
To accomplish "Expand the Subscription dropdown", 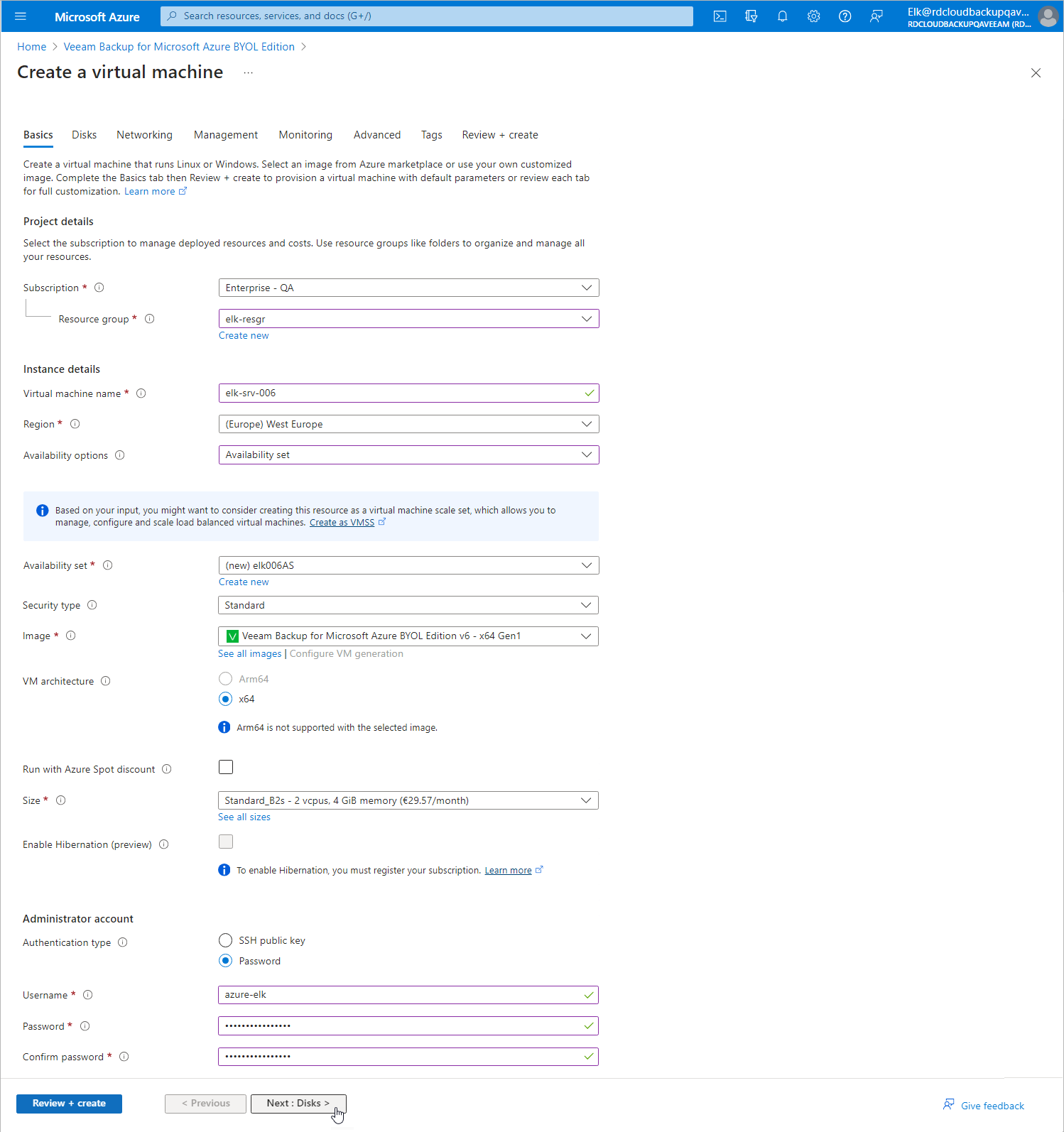I will click(x=408, y=288).
